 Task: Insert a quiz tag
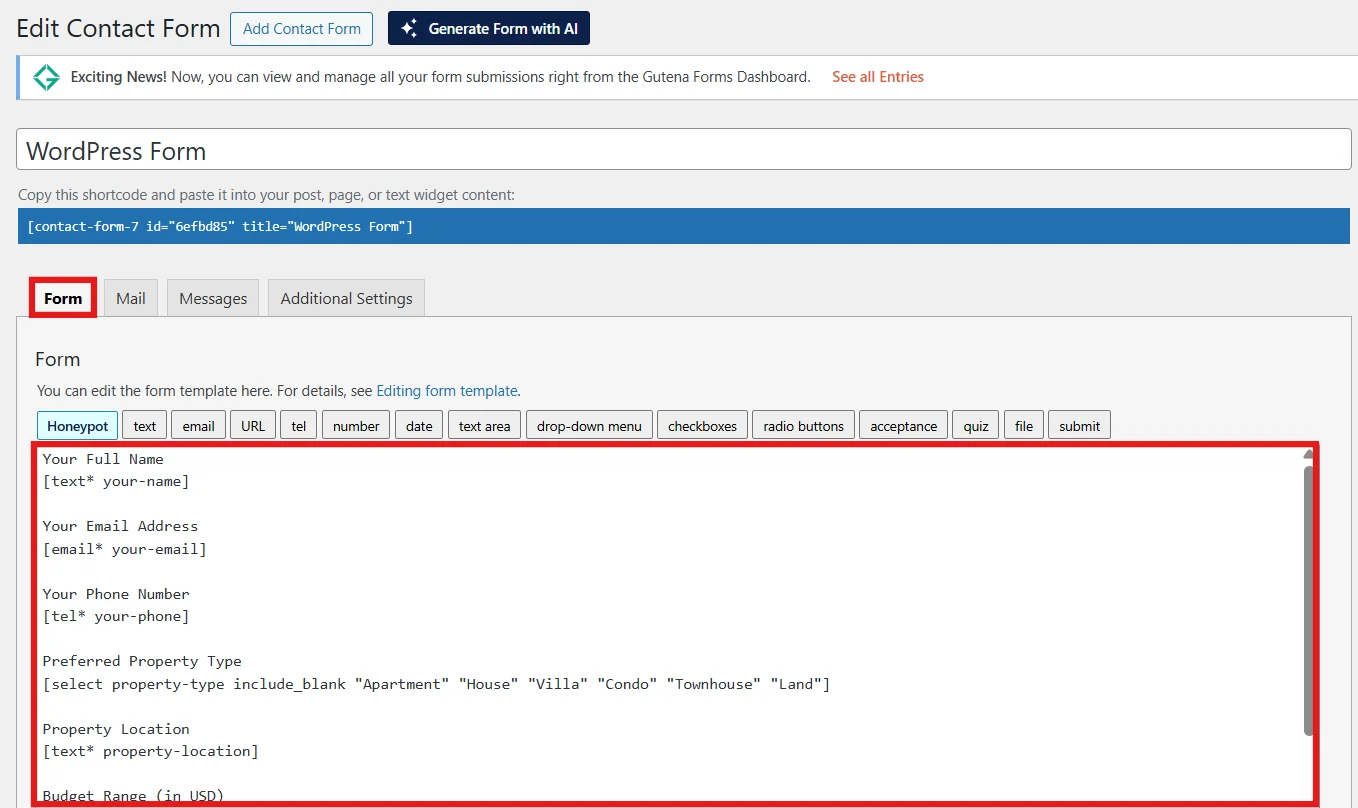tap(976, 426)
